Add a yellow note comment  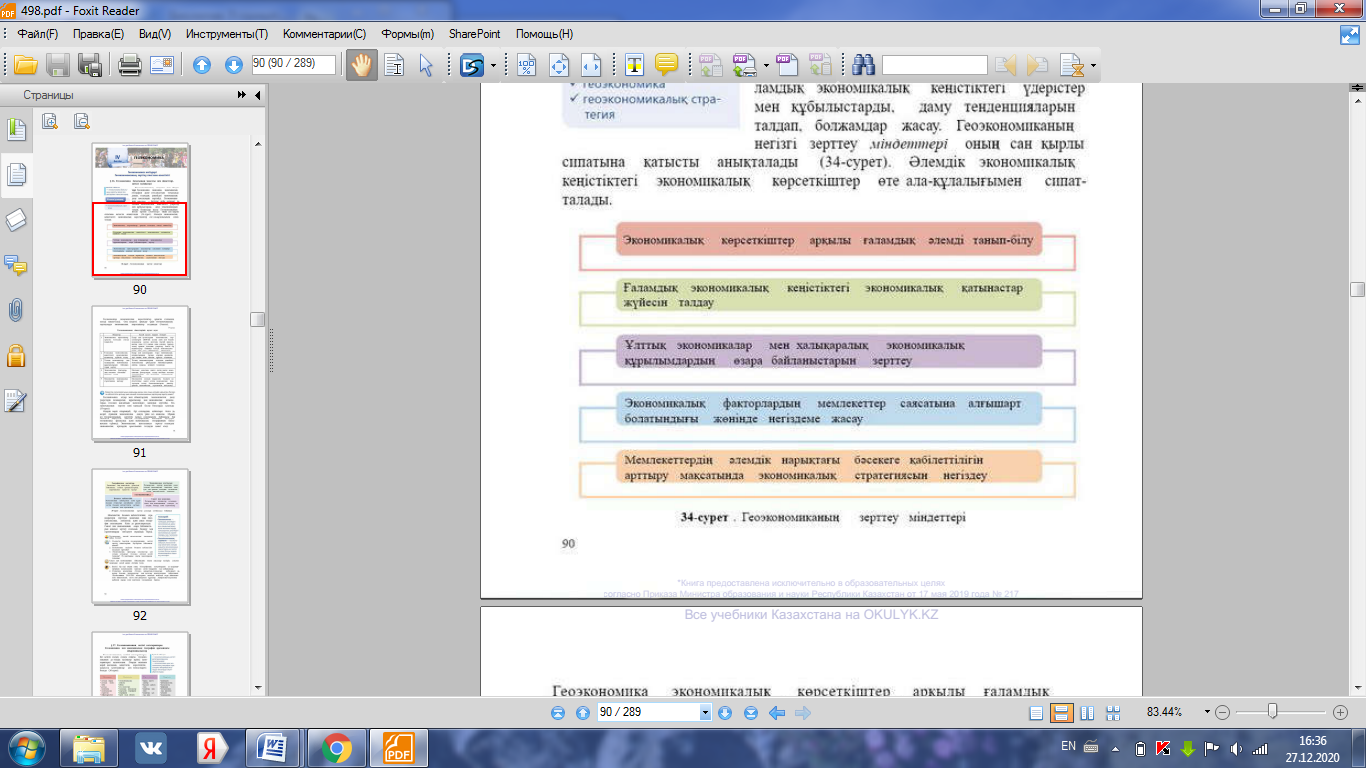tap(666, 65)
